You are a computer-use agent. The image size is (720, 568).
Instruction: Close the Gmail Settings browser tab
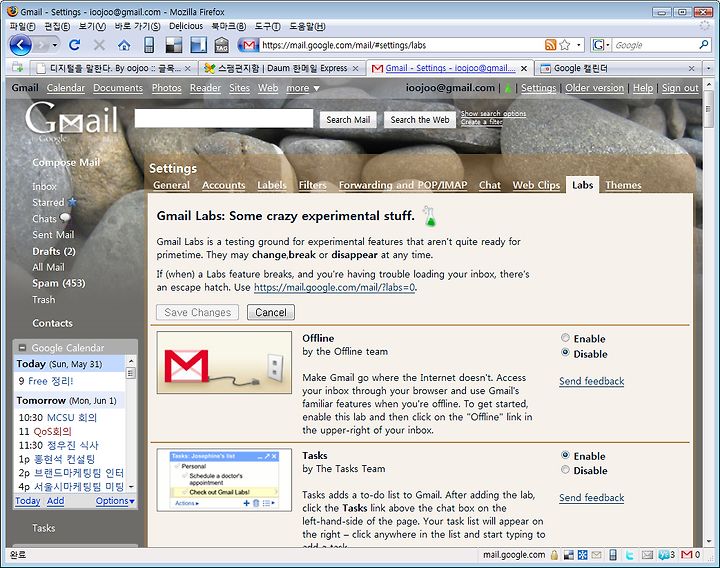[x=524, y=68]
